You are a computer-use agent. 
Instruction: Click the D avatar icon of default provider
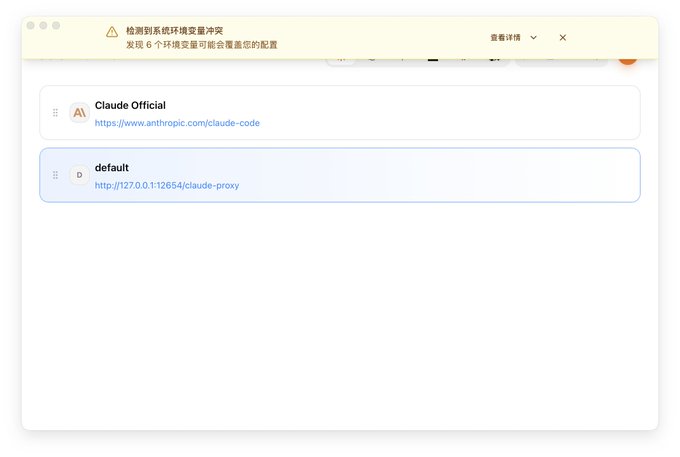click(79, 175)
